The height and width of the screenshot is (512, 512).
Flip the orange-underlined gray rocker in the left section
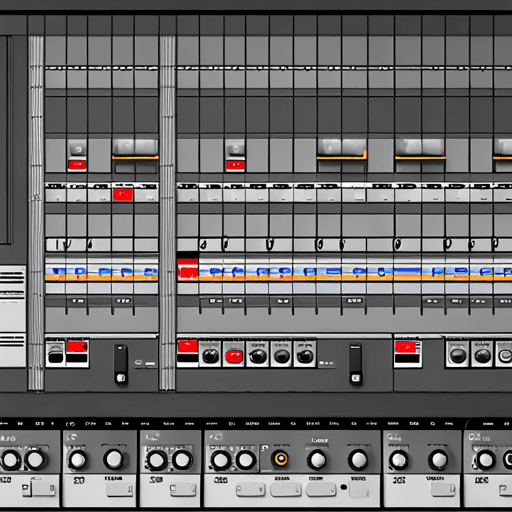click(135, 149)
